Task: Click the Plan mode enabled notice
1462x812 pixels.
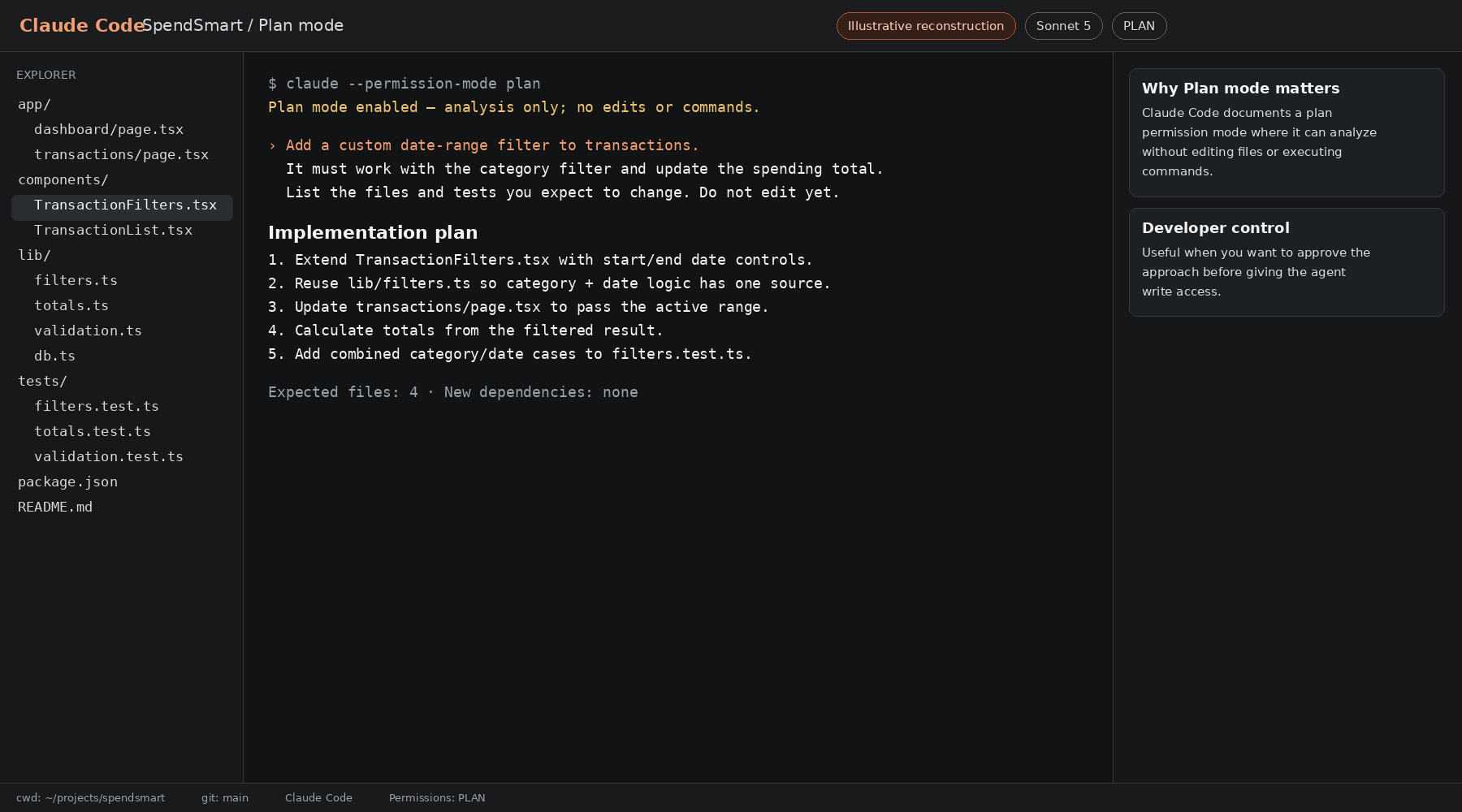Action: (x=514, y=107)
